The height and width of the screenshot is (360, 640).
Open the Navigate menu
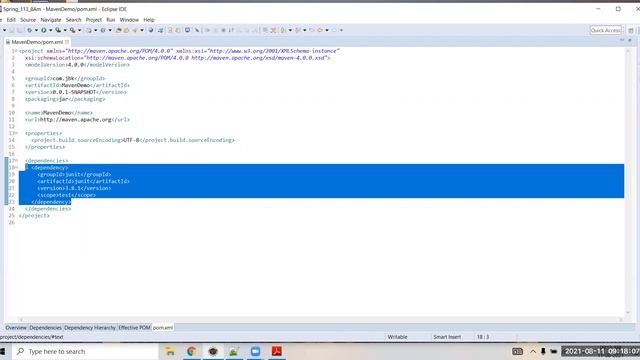pyautogui.click(x=51, y=20)
